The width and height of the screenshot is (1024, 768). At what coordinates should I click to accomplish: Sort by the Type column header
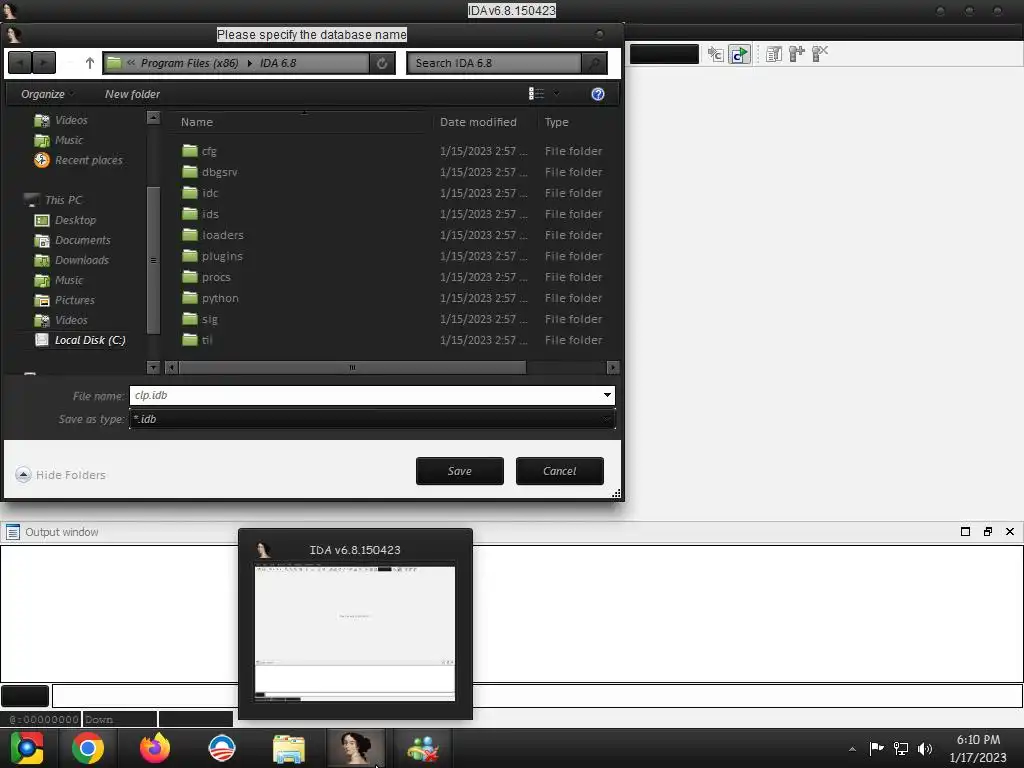pos(556,122)
